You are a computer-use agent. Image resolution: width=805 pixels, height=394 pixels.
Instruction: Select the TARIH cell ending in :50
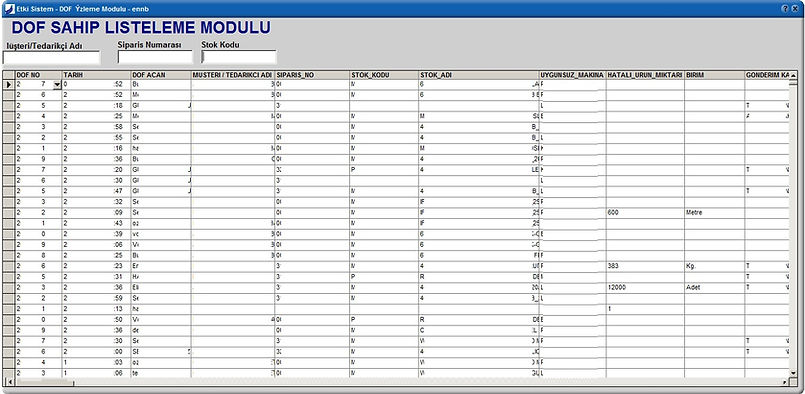coord(96,320)
